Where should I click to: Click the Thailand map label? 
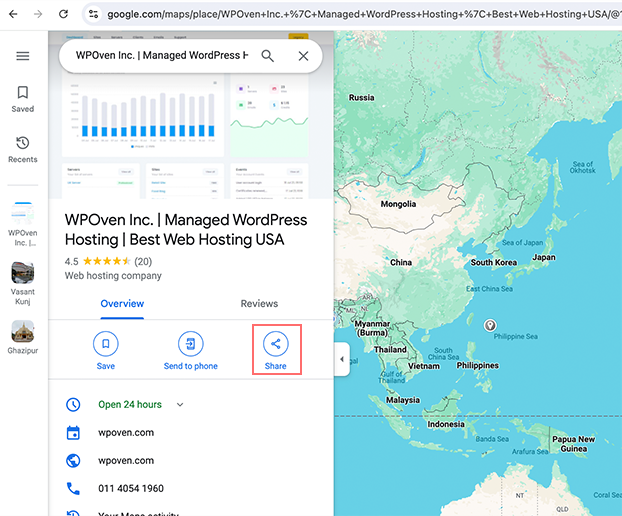coord(390,349)
